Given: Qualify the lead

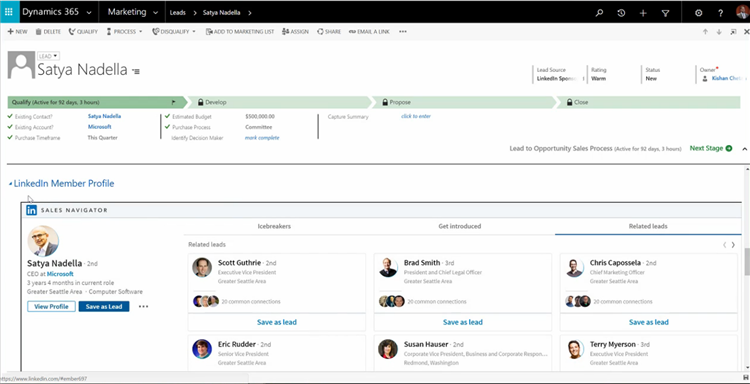Looking at the screenshot, I should point(83,32).
